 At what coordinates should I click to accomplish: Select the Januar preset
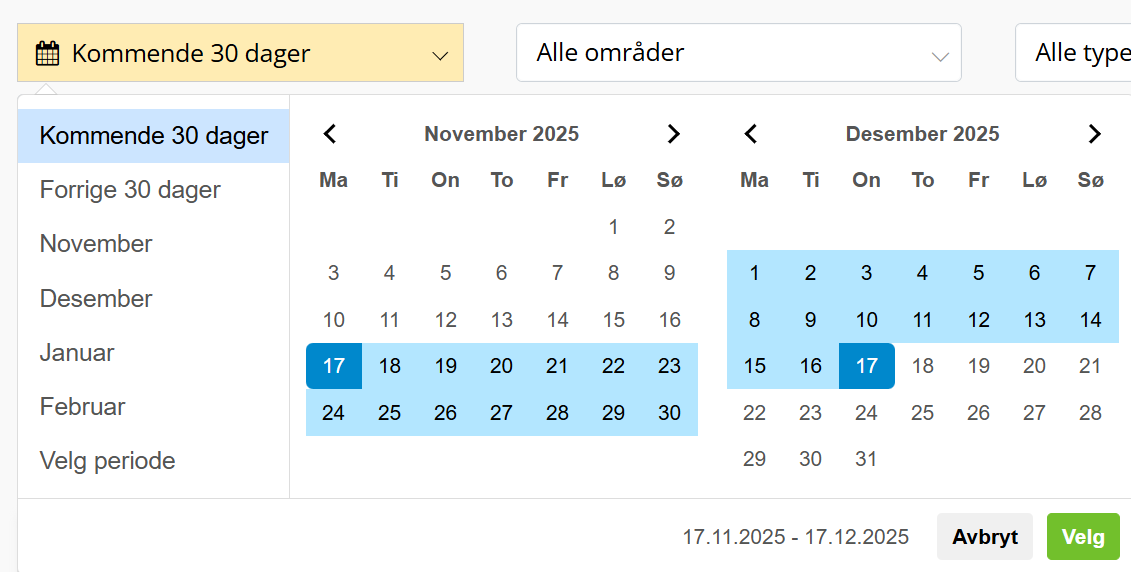click(77, 353)
